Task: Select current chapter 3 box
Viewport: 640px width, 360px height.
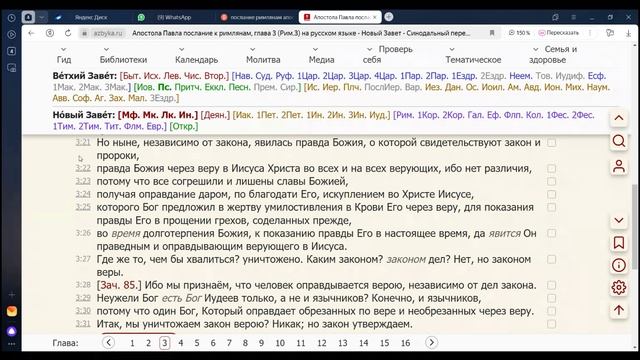Action: (x=164, y=343)
